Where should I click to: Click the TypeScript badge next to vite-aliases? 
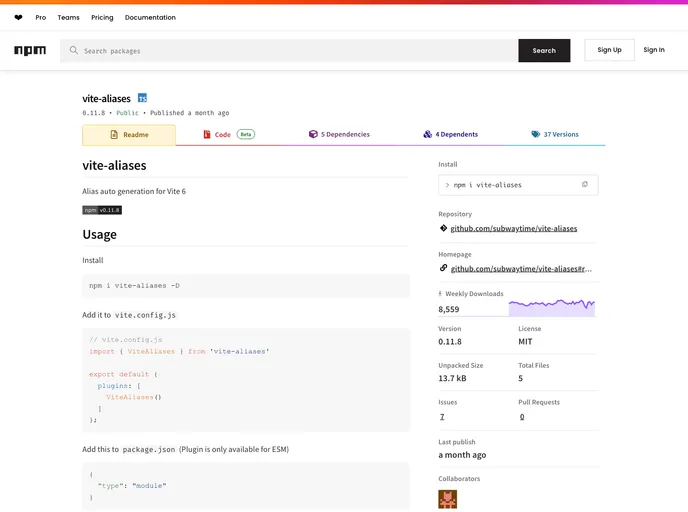(x=142, y=98)
